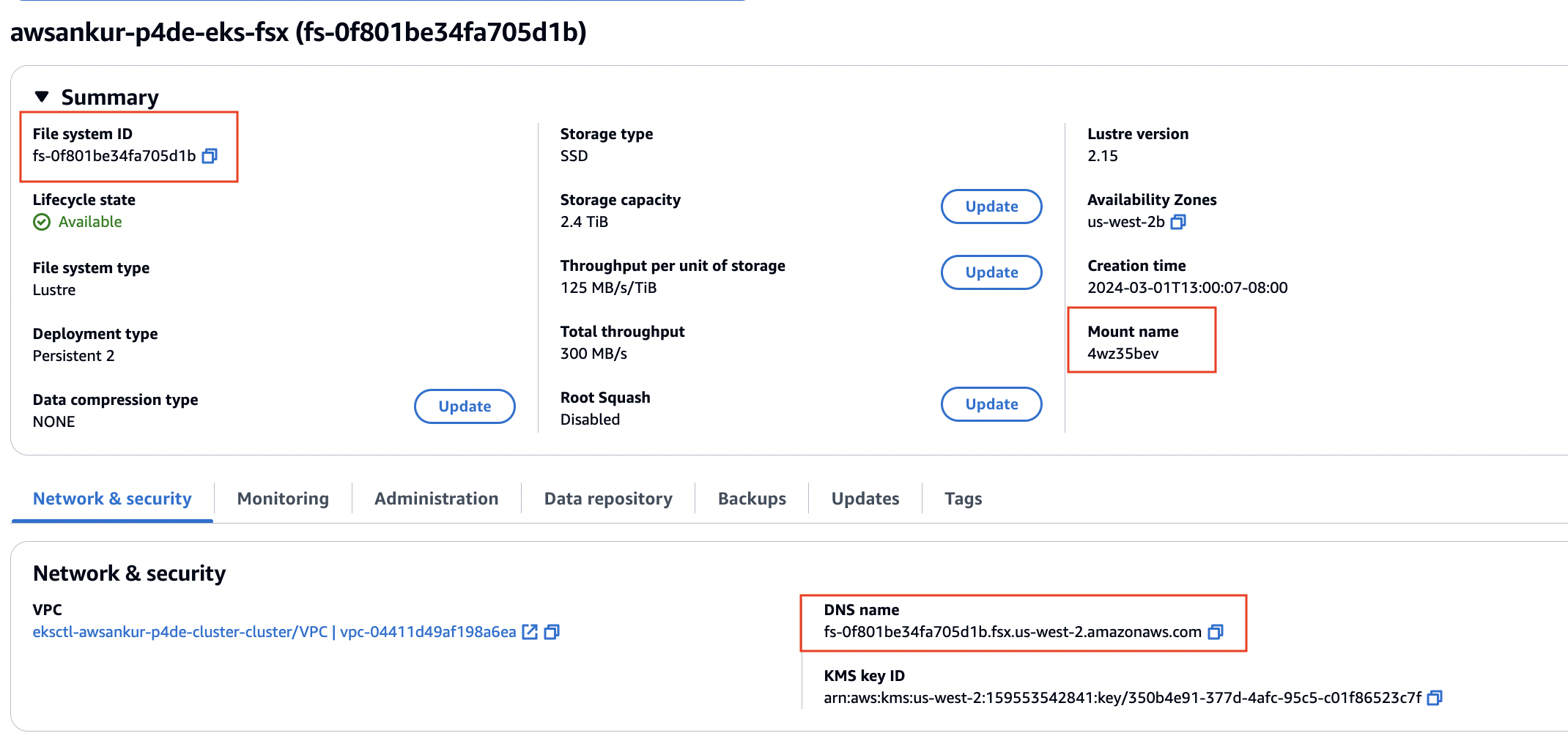Update the Root Squash setting
The image size is (1568, 744).
(x=991, y=404)
